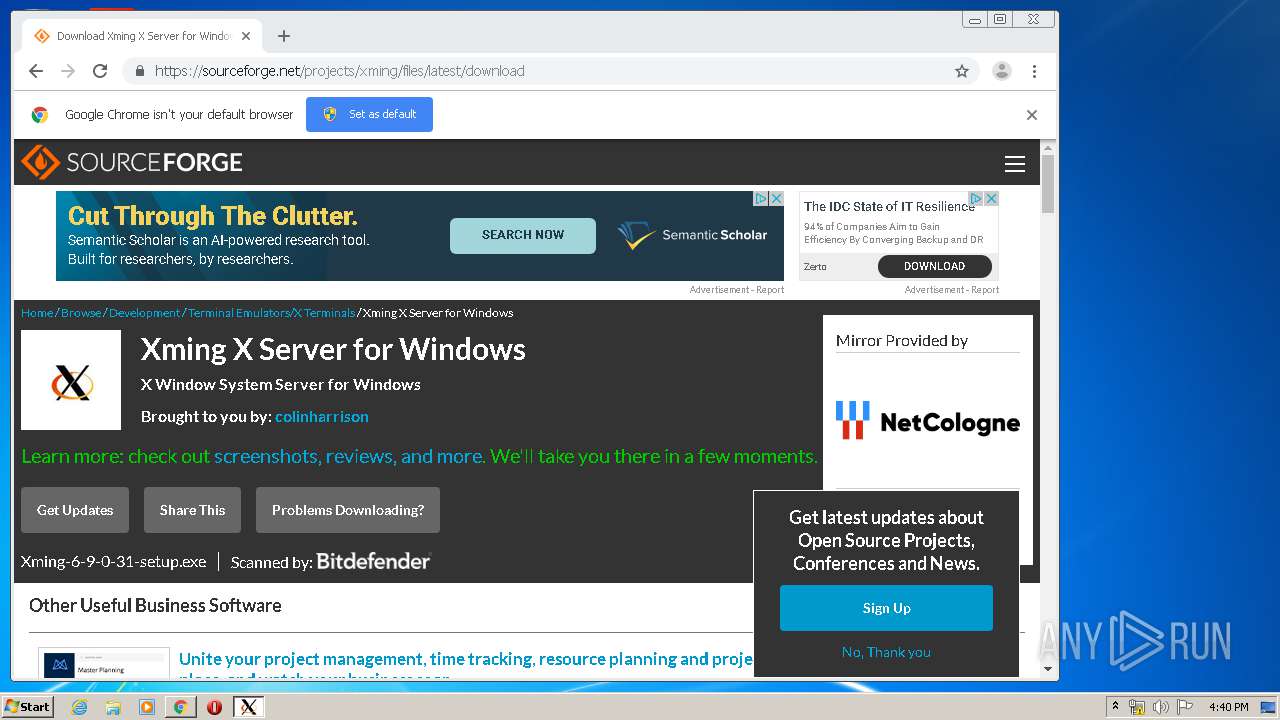The width and height of the screenshot is (1280, 720).
Task: Click the browser forward arrow
Action: coord(68,71)
